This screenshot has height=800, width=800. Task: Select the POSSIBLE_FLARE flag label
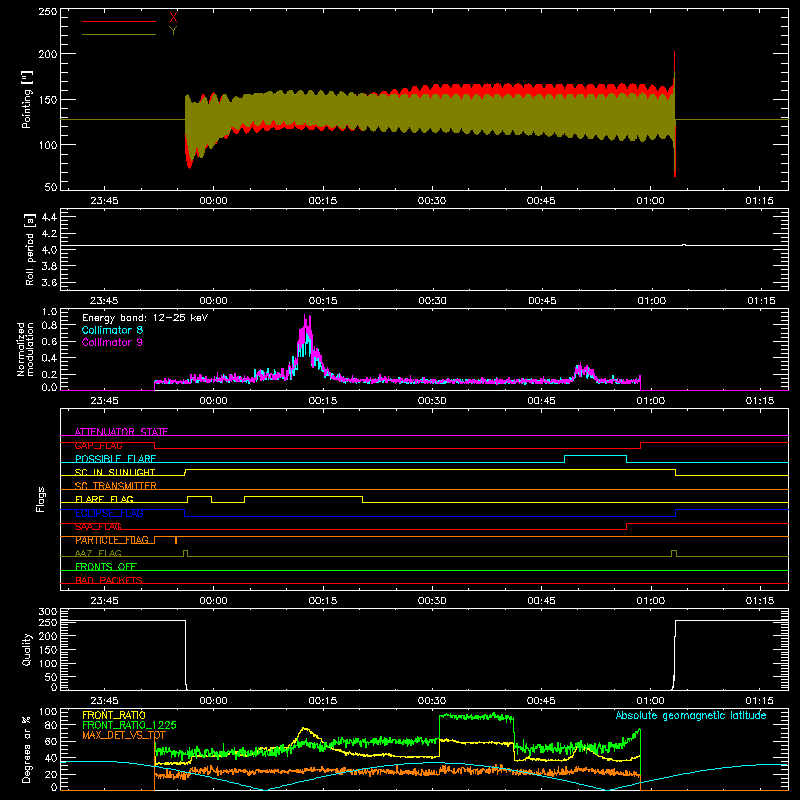pos(115,459)
